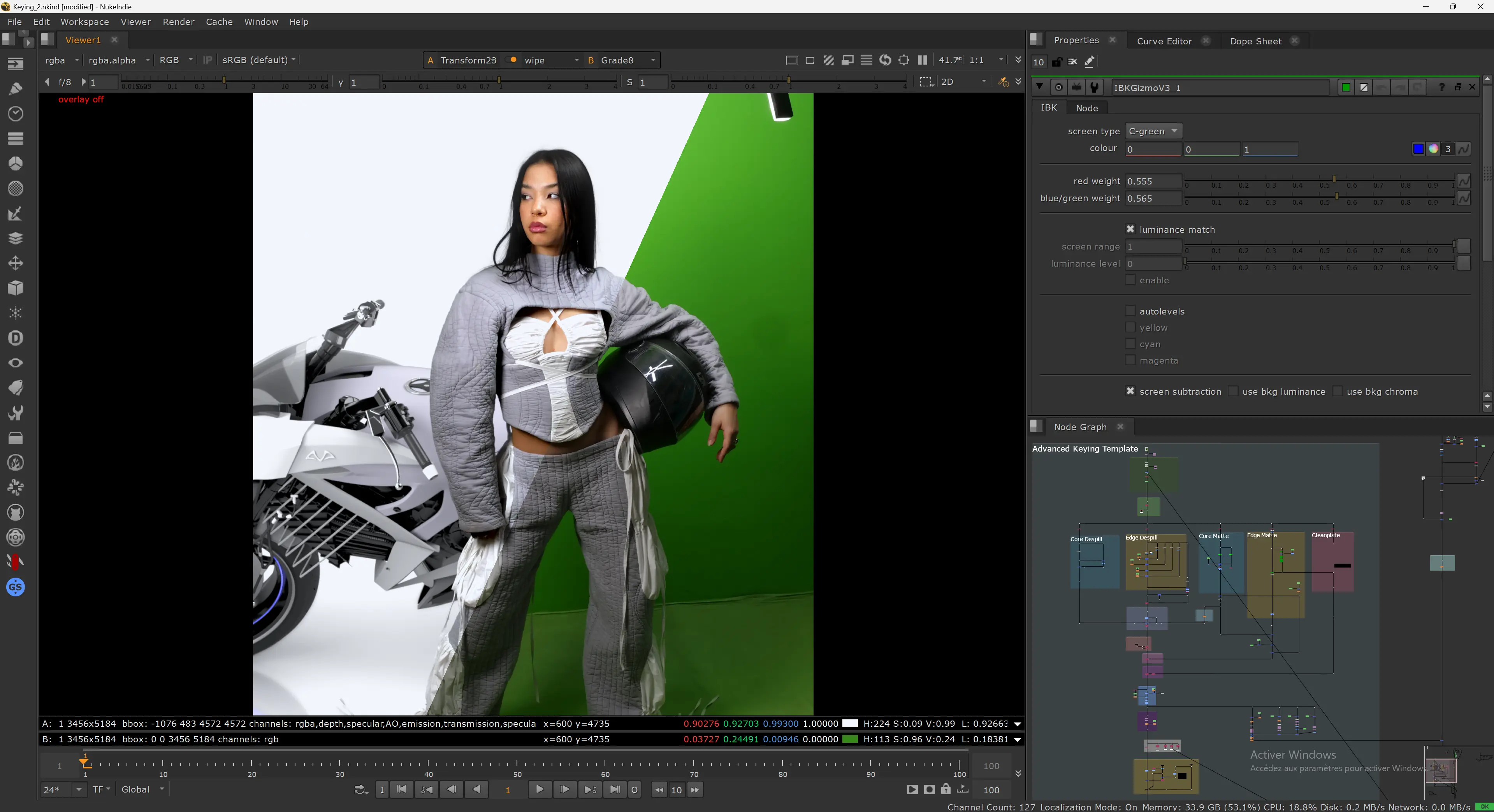Click the pixel info eyedropper icon
Image resolution: width=1494 pixels, height=812 pixels.
point(1003,82)
